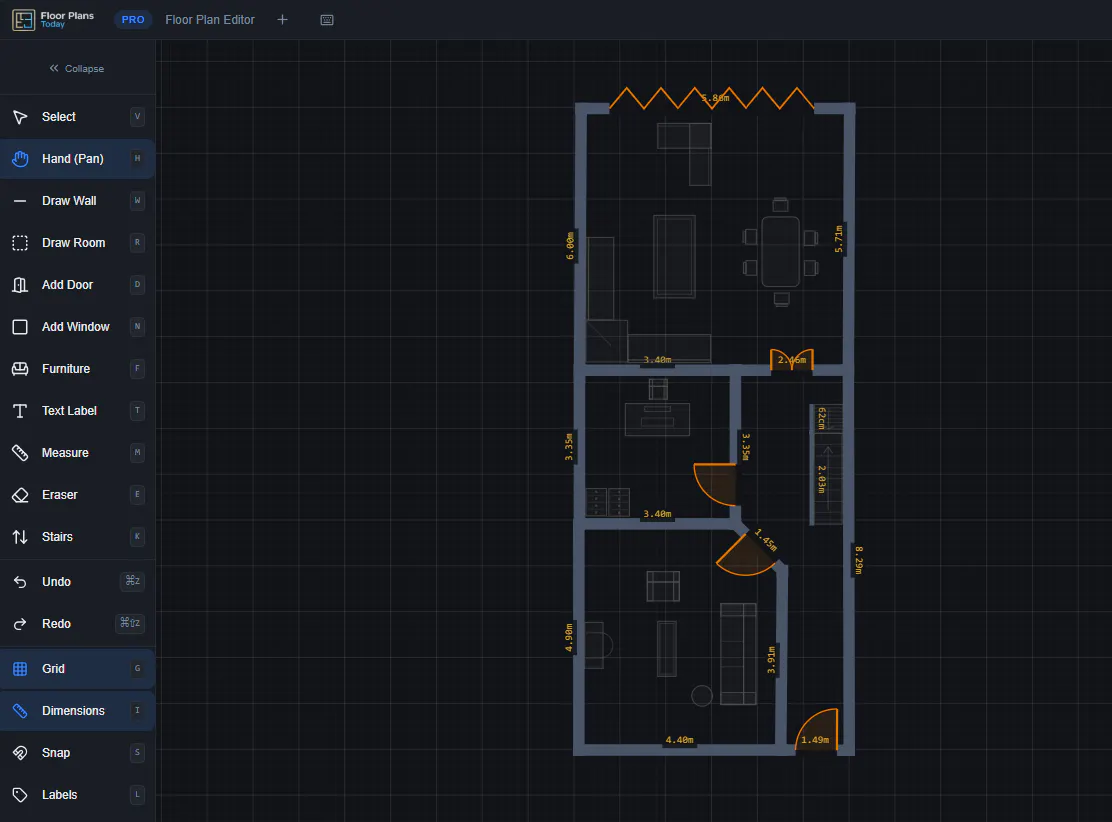Click the 5.71m wall dimension label
The width and height of the screenshot is (1112, 822).
pyautogui.click(x=838, y=239)
